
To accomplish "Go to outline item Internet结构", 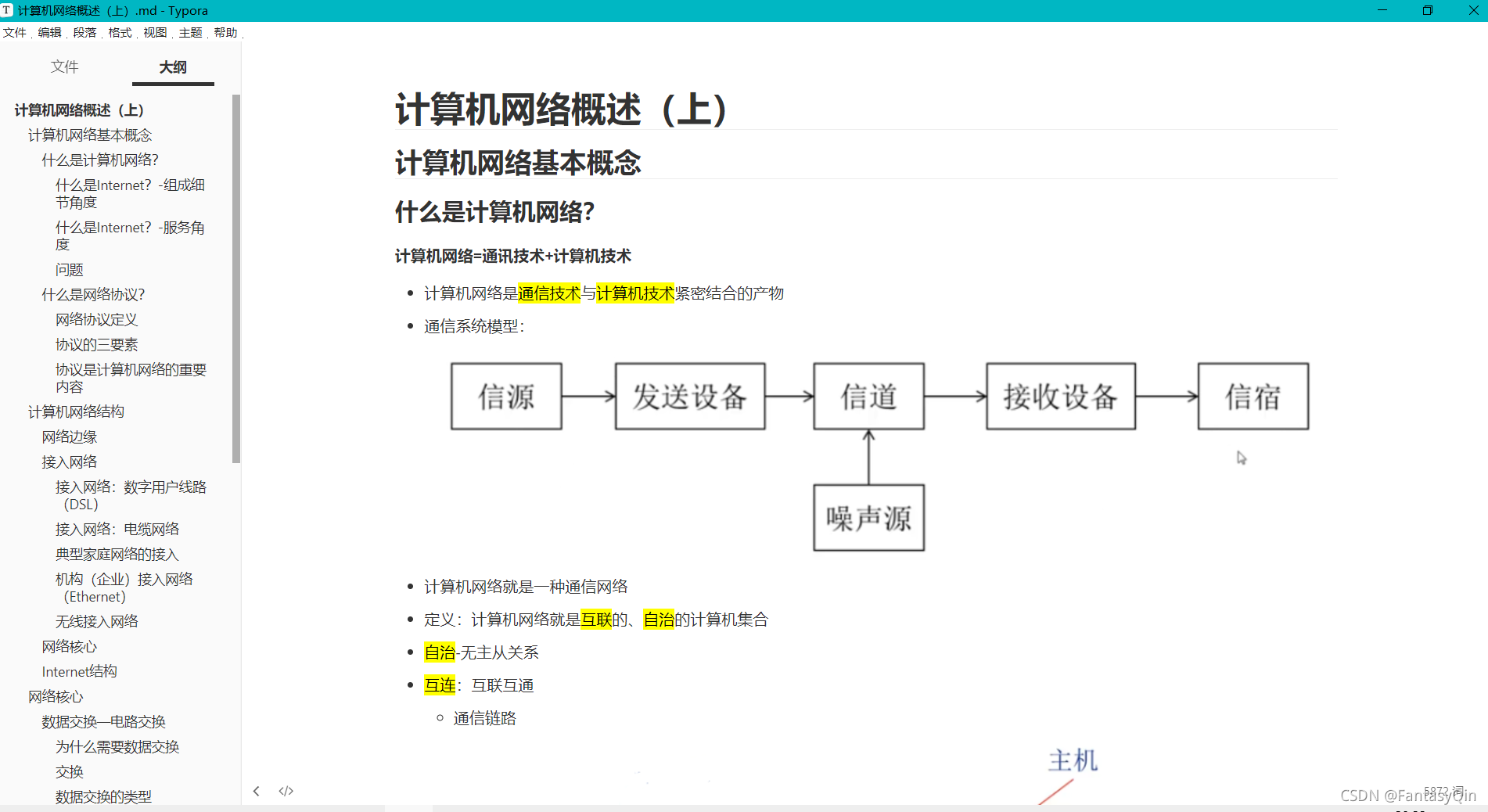I will coord(79,672).
